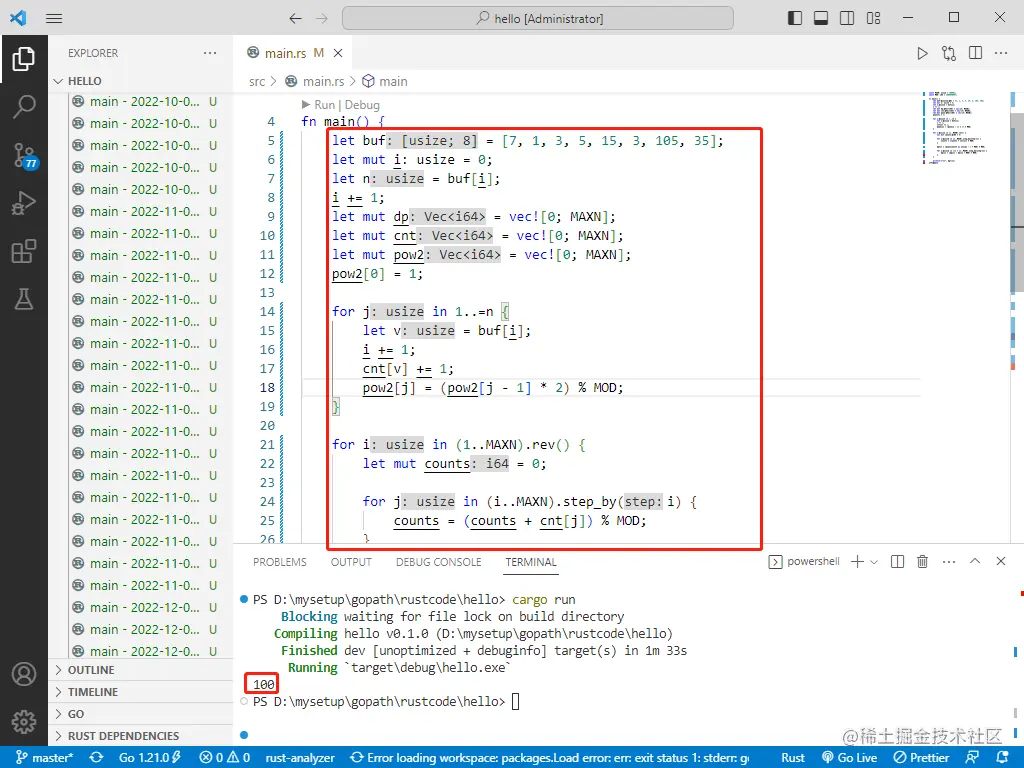Close the bottom panel
1024x768 pixels.
tap(1000, 561)
